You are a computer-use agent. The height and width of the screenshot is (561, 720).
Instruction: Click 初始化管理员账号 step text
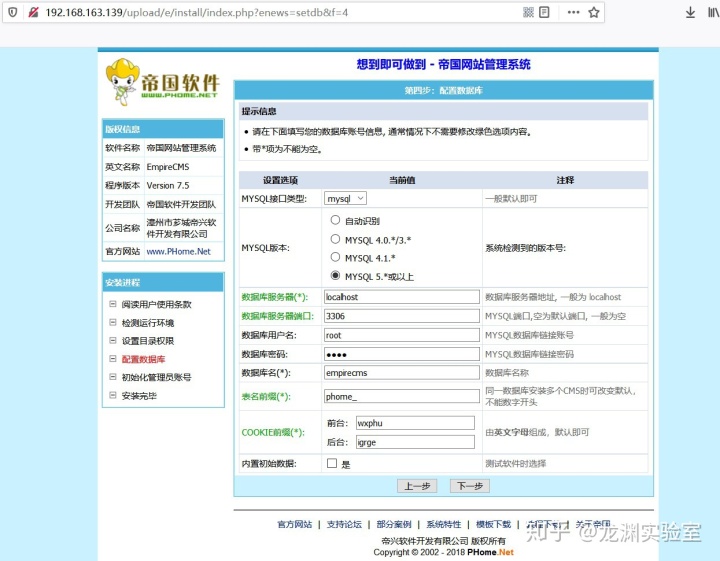point(156,377)
